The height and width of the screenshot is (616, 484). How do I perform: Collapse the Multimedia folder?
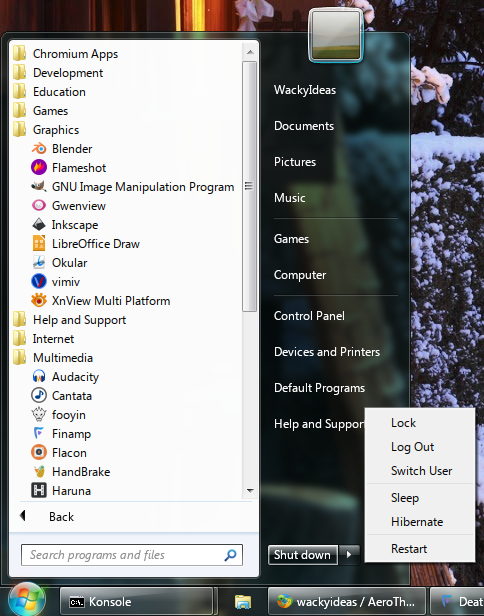(x=53, y=358)
